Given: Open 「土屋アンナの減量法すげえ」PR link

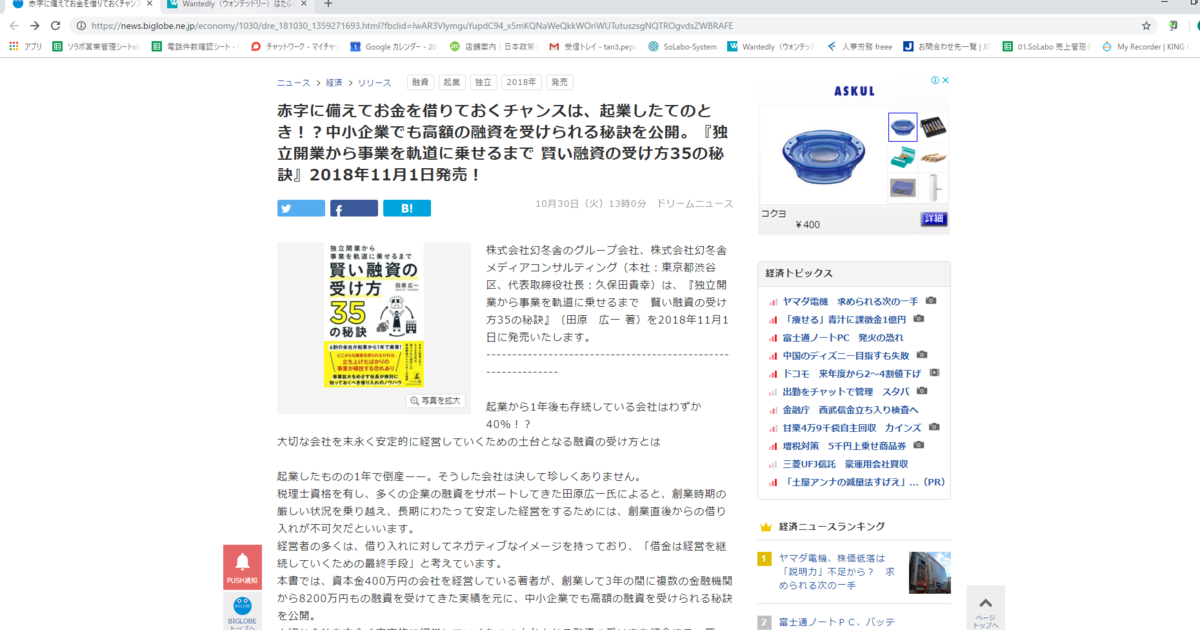Looking at the screenshot, I should coord(864,481).
